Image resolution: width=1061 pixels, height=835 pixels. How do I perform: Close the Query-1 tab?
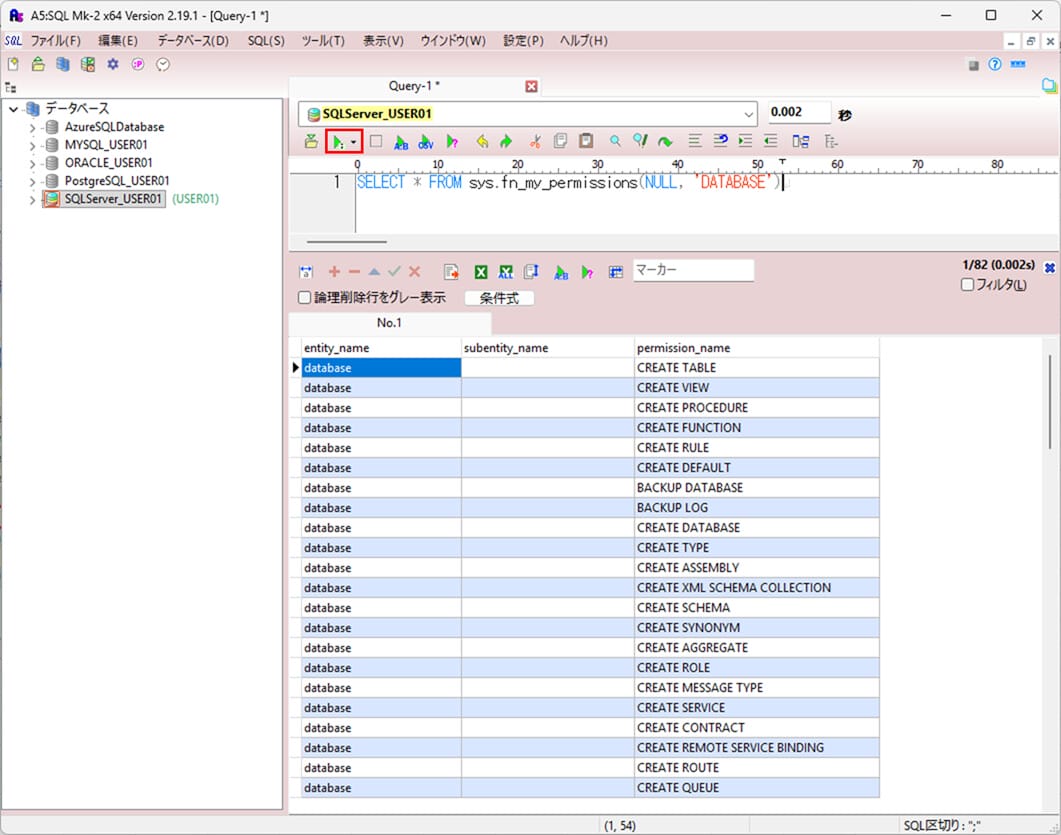531,86
